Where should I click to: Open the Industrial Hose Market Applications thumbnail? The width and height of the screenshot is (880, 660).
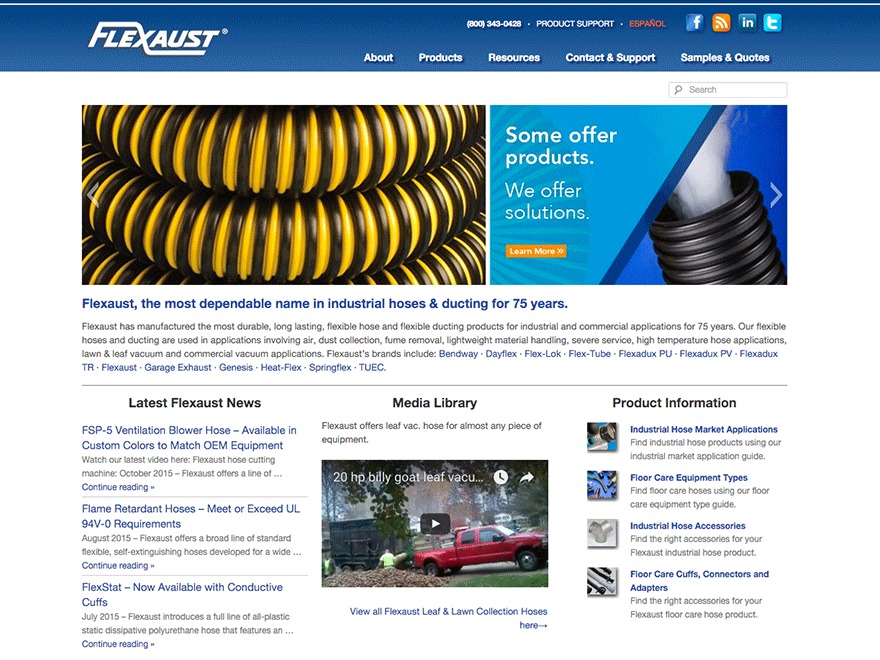(x=602, y=437)
